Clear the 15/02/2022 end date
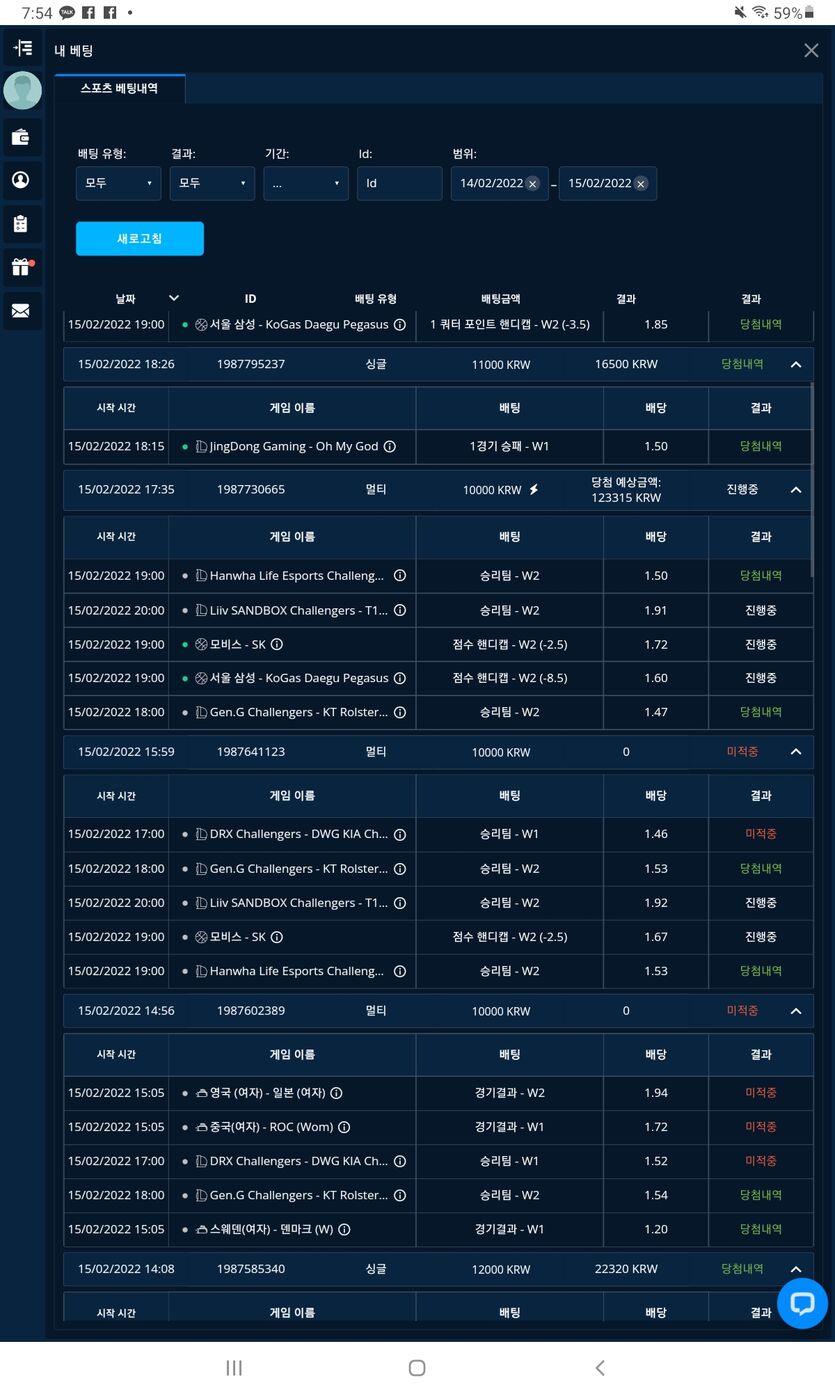The height and width of the screenshot is (1392, 835). point(640,184)
